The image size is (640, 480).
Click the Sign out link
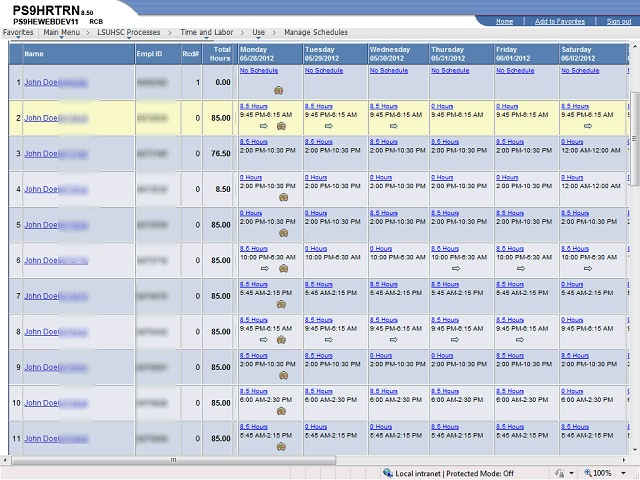[x=619, y=21]
